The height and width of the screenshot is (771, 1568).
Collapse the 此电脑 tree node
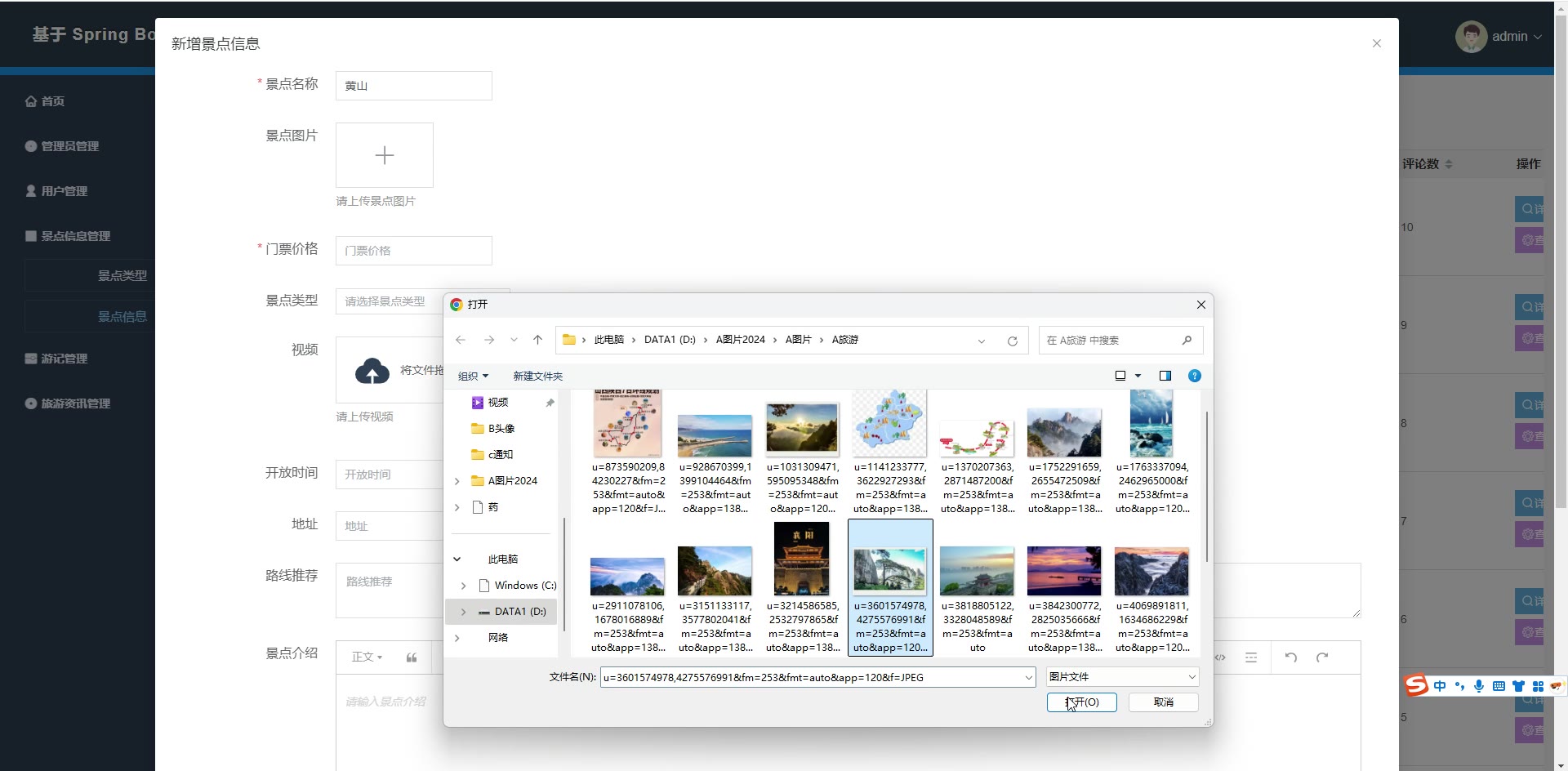click(x=457, y=559)
